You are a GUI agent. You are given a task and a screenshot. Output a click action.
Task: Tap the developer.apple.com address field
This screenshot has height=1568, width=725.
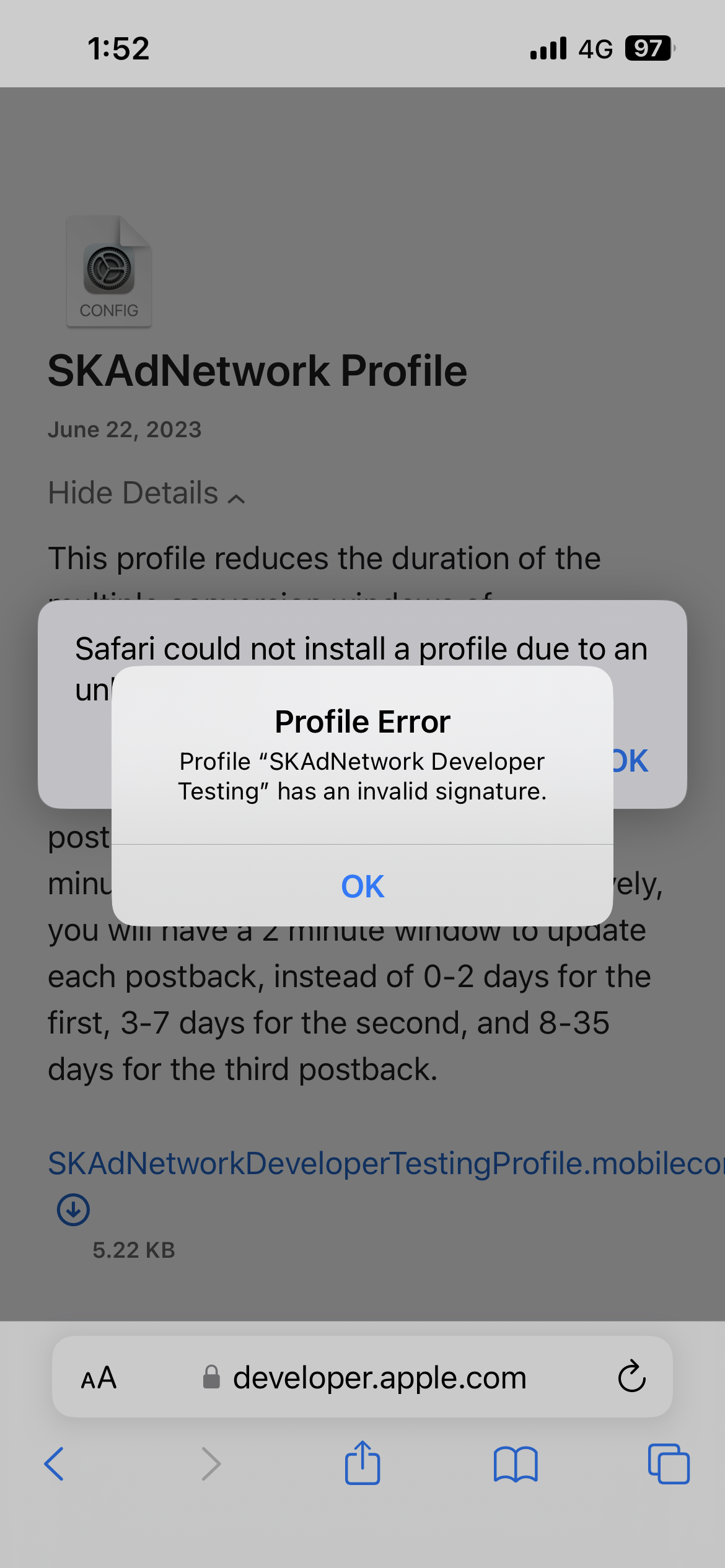pyautogui.click(x=362, y=1377)
